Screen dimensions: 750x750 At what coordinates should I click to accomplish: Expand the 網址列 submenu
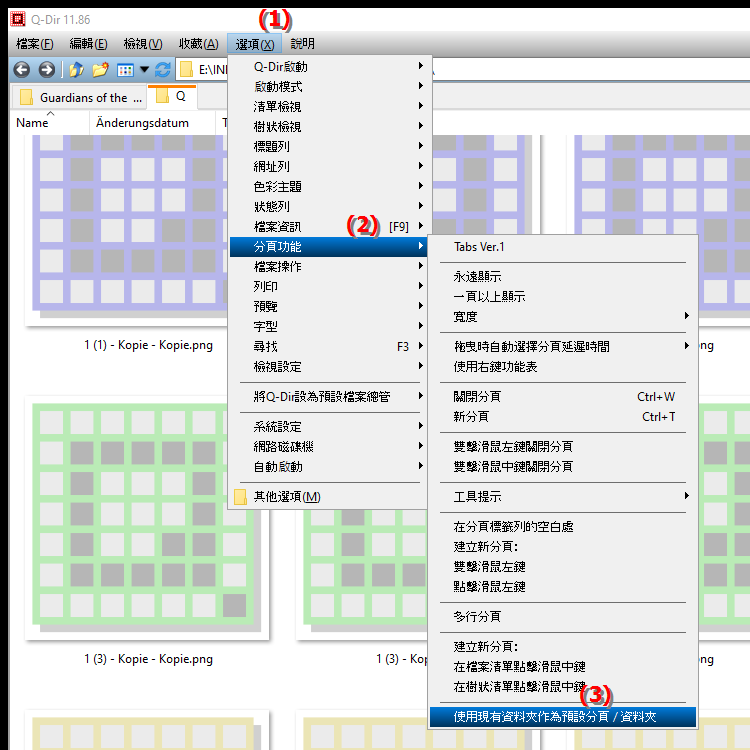click(x=330, y=166)
